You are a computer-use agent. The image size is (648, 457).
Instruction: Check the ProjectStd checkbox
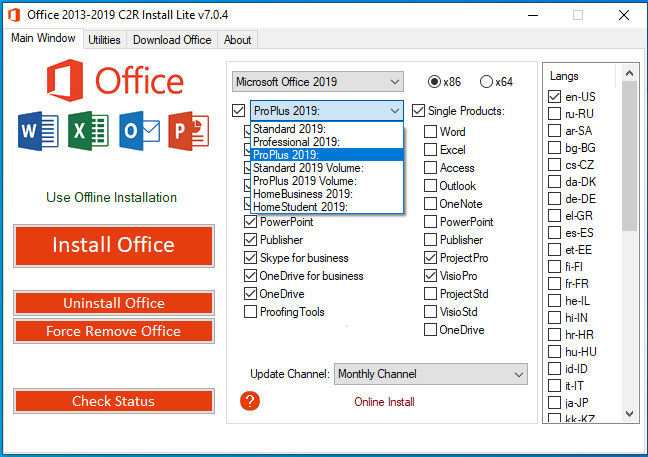click(x=430, y=294)
